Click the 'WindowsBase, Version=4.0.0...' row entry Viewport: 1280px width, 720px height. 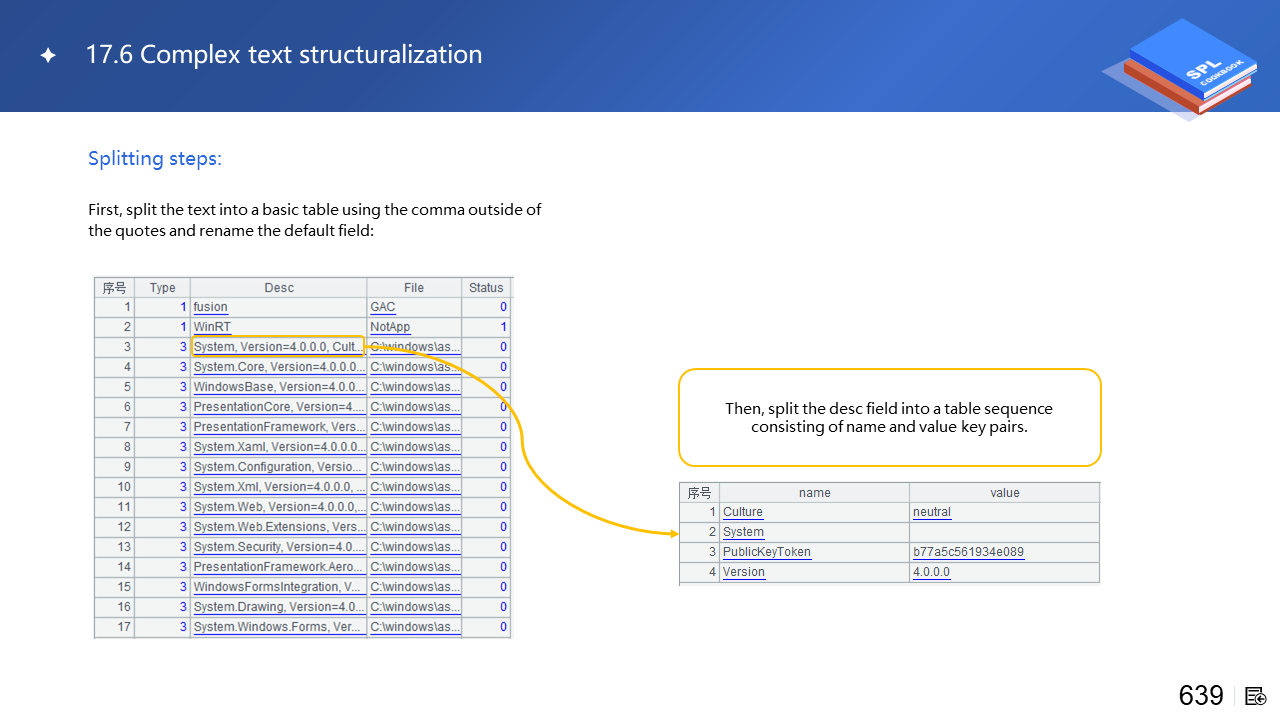[277, 387]
